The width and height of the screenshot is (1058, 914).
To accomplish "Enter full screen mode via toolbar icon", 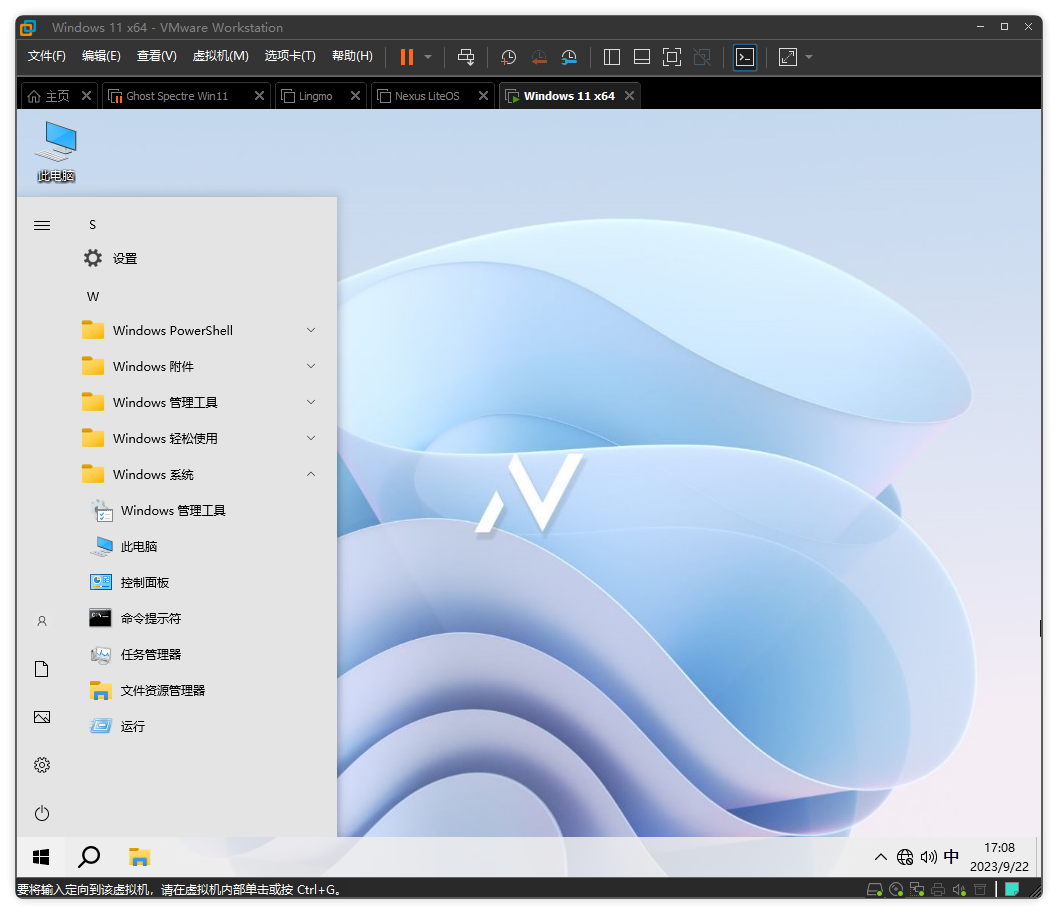I will coord(672,57).
